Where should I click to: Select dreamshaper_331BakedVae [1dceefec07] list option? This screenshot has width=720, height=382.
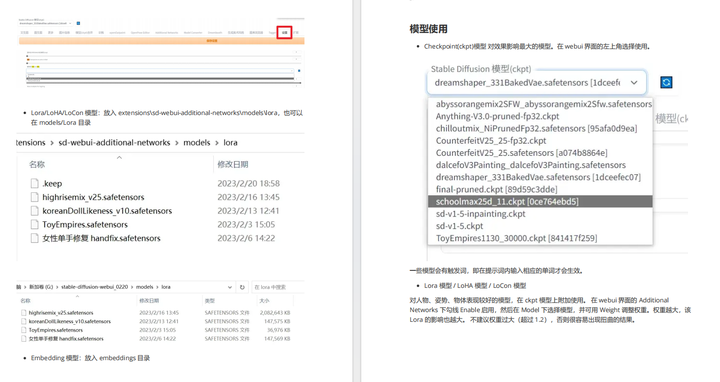tap(540, 177)
